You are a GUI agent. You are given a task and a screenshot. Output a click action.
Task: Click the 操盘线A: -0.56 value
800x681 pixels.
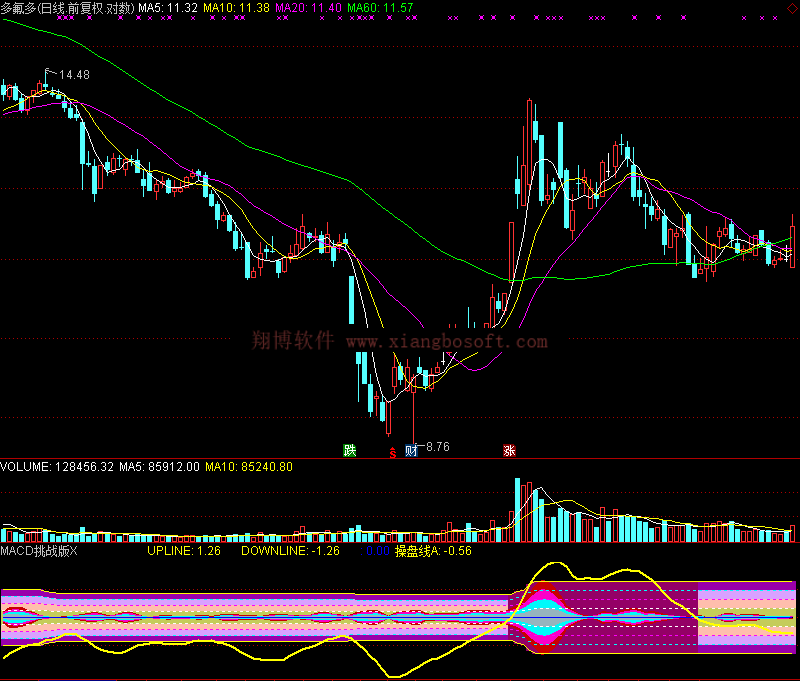coord(433,551)
